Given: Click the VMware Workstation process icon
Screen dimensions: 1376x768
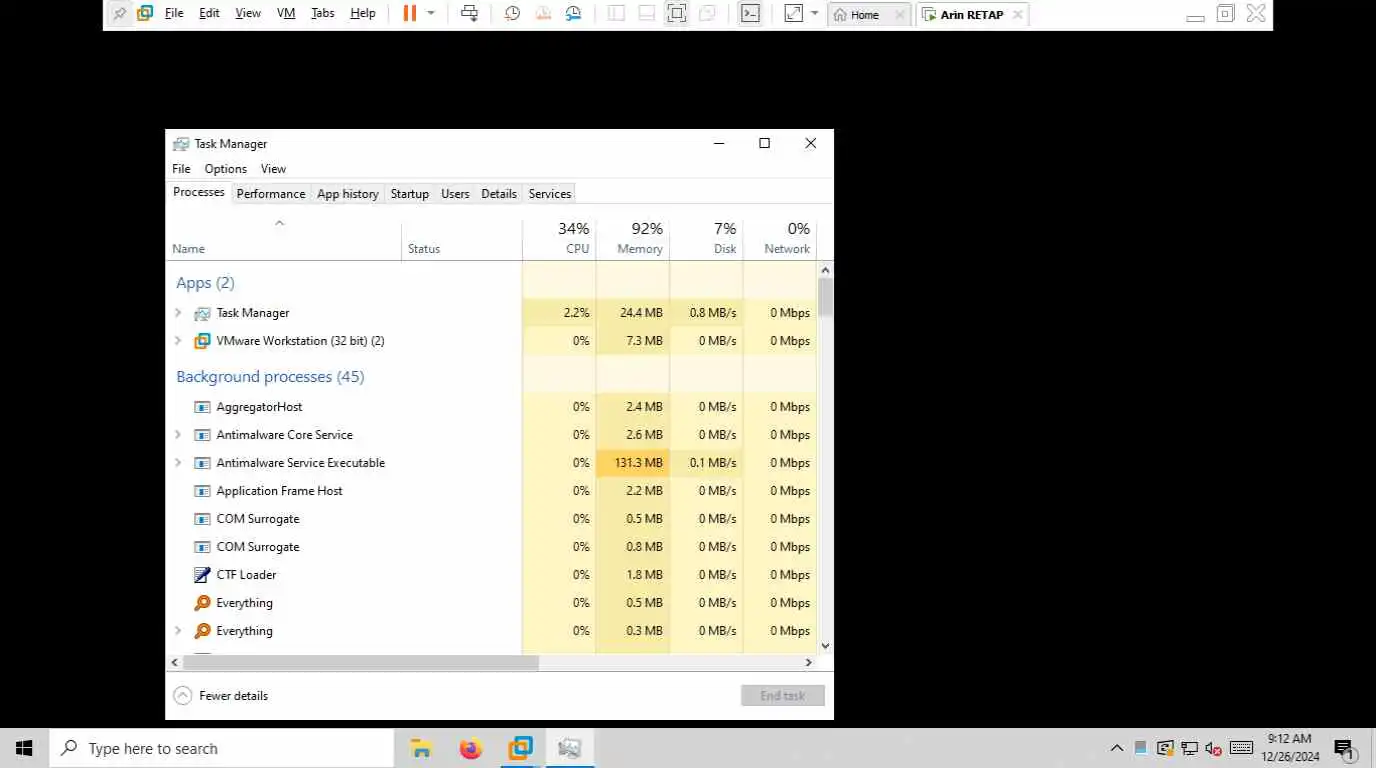Looking at the screenshot, I should pyautogui.click(x=202, y=341).
